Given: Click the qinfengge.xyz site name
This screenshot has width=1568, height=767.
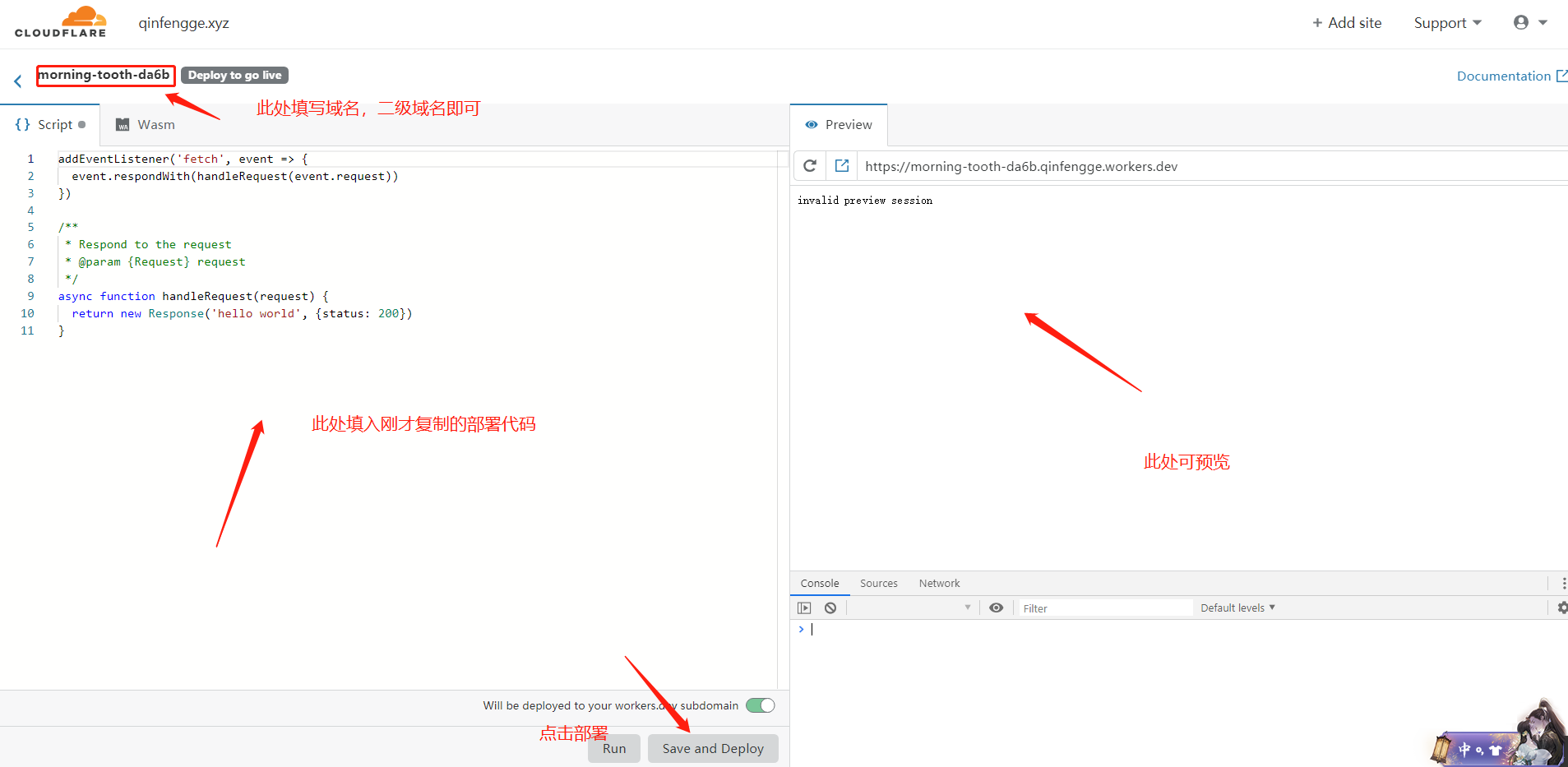Looking at the screenshot, I should (x=183, y=23).
